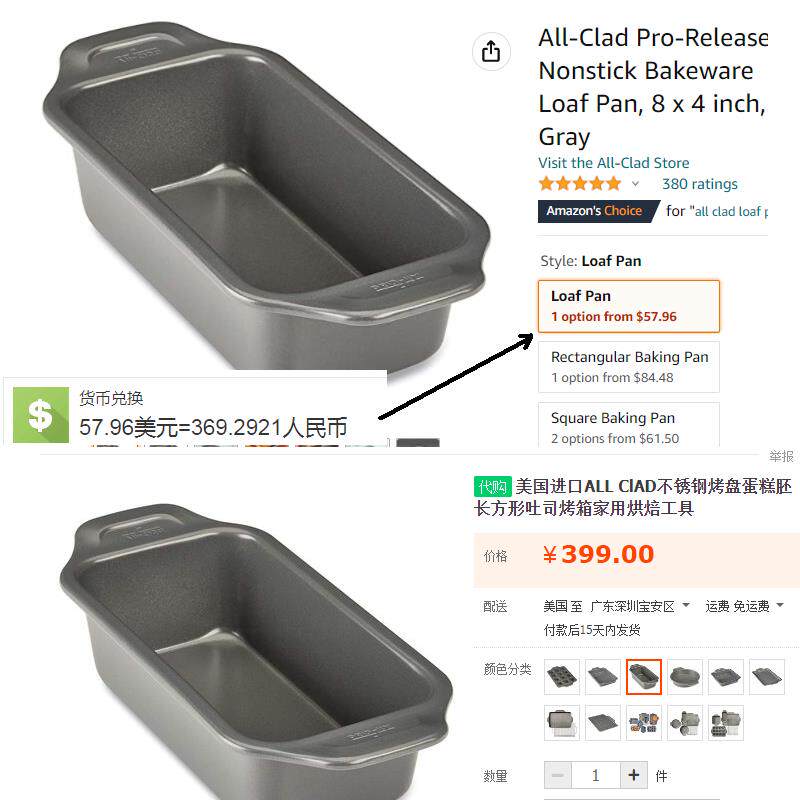Choose the last bakeware set thumbnail
The image size is (800, 800).
(726, 722)
